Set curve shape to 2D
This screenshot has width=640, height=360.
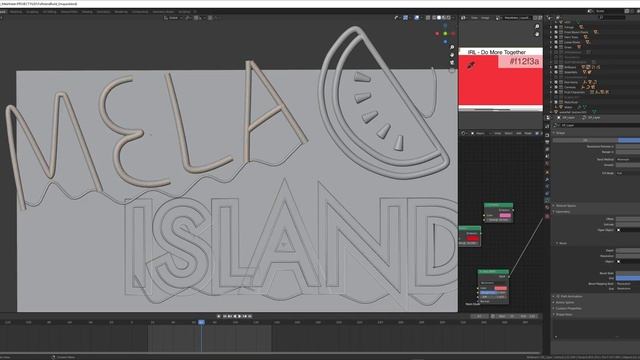click(585, 140)
